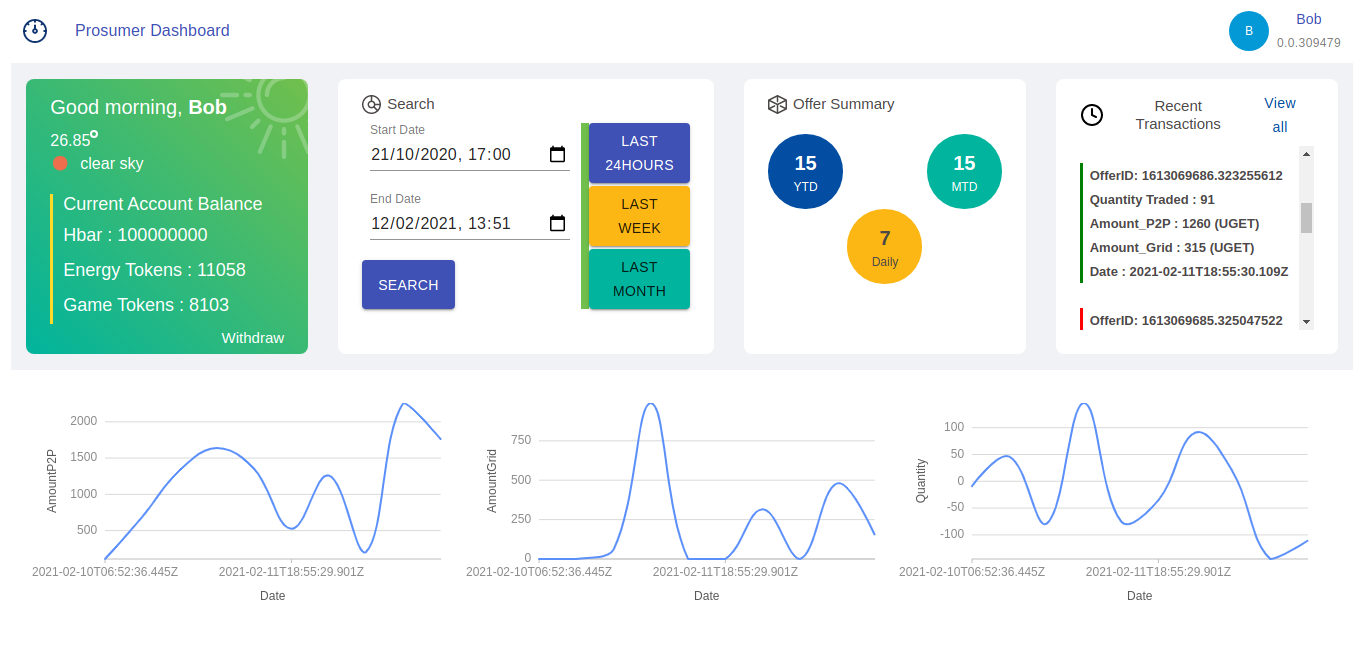Click the 7 Daily offers circle
Screen dimensions: 1365x668
pos(884,246)
